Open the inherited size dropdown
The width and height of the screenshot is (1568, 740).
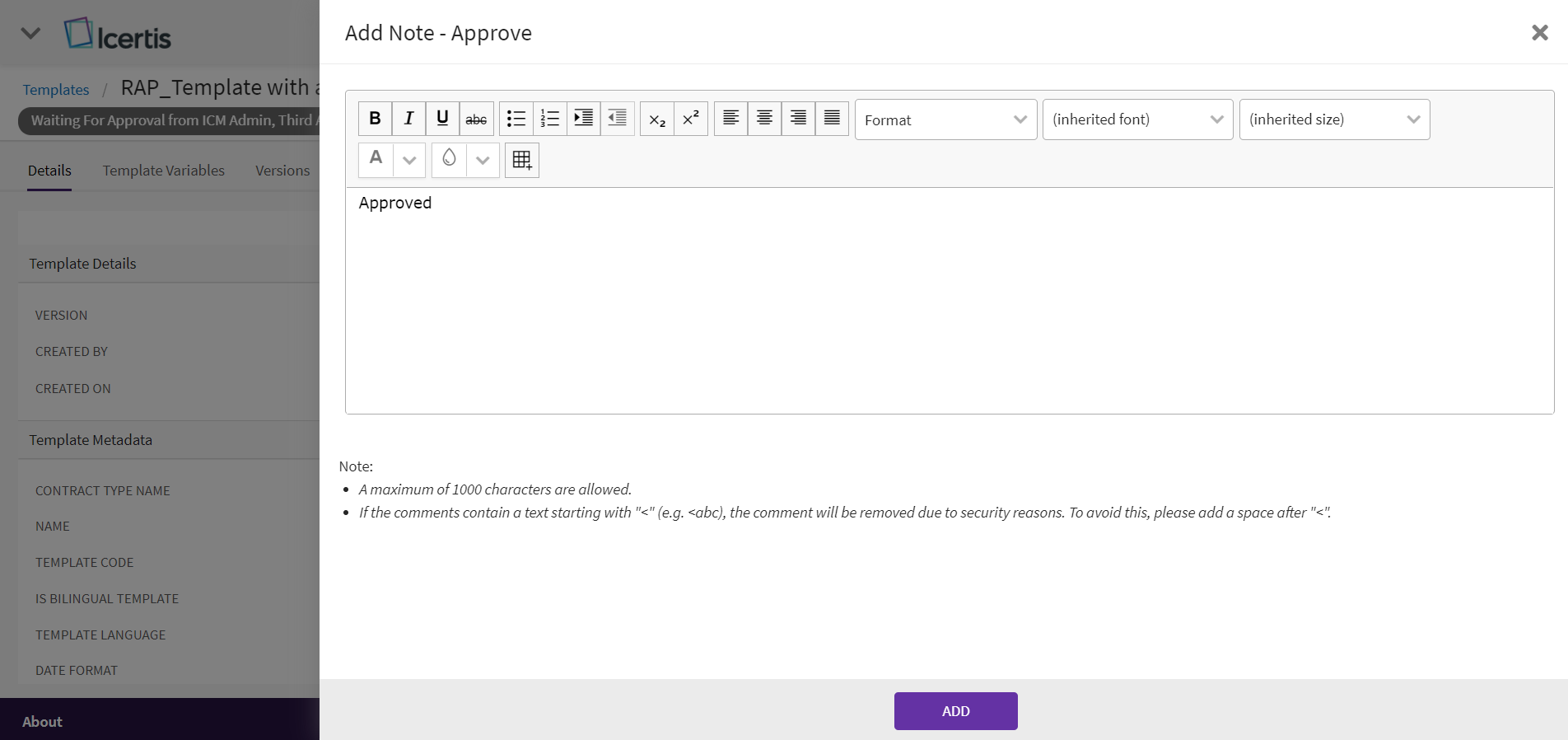1334,119
